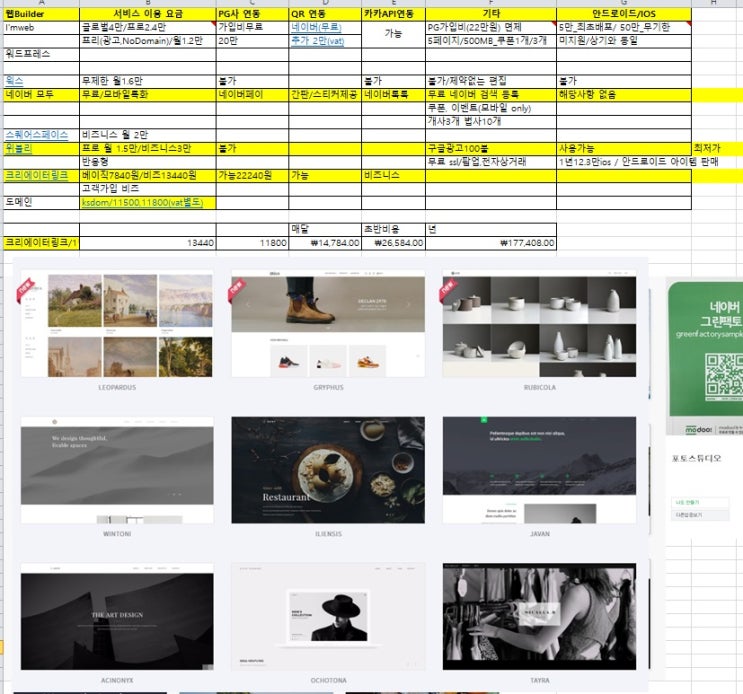Select the 해당사항 없음 cell
The height and width of the screenshot is (694, 743).
[624, 95]
